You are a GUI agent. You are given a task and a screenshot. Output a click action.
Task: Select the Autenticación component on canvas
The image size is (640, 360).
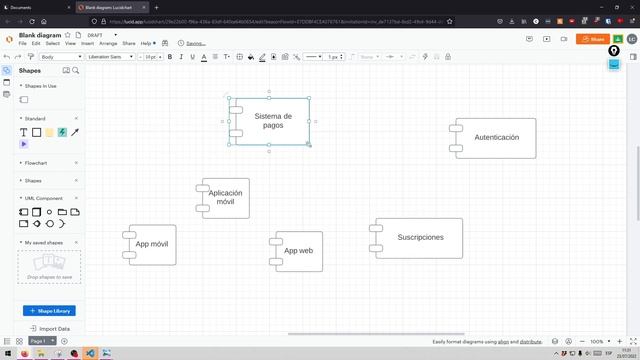(x=493, y=138)
